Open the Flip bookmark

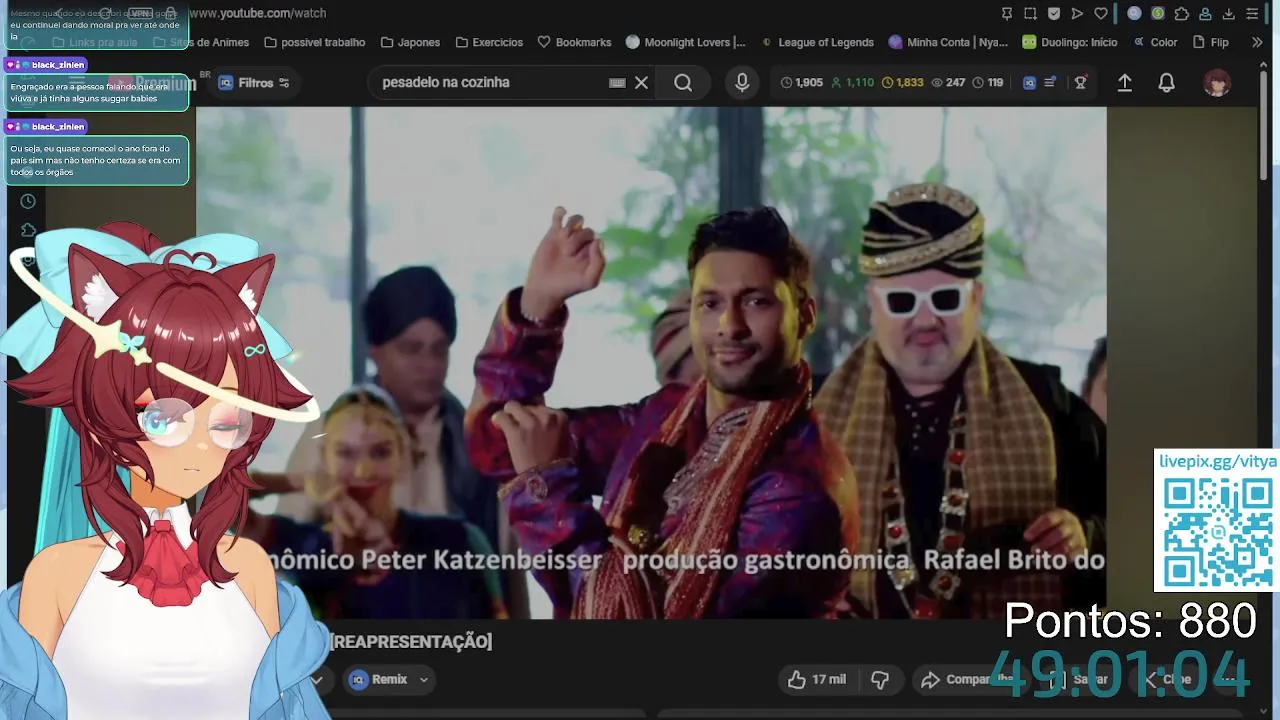(x=1210, y=42)
